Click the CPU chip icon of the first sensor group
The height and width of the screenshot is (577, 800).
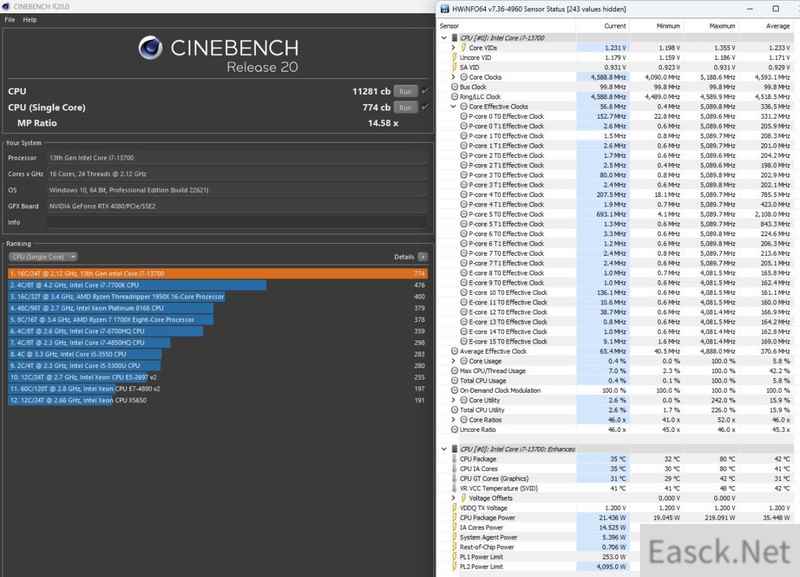(454, 38)
